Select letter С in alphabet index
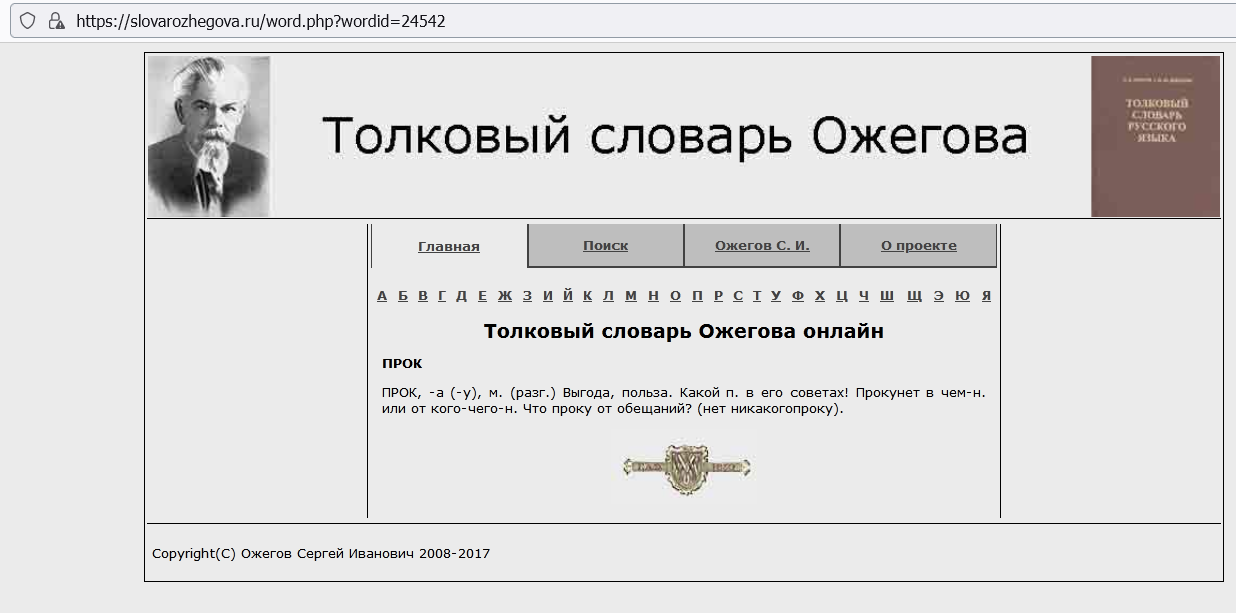 pos(738,295)
